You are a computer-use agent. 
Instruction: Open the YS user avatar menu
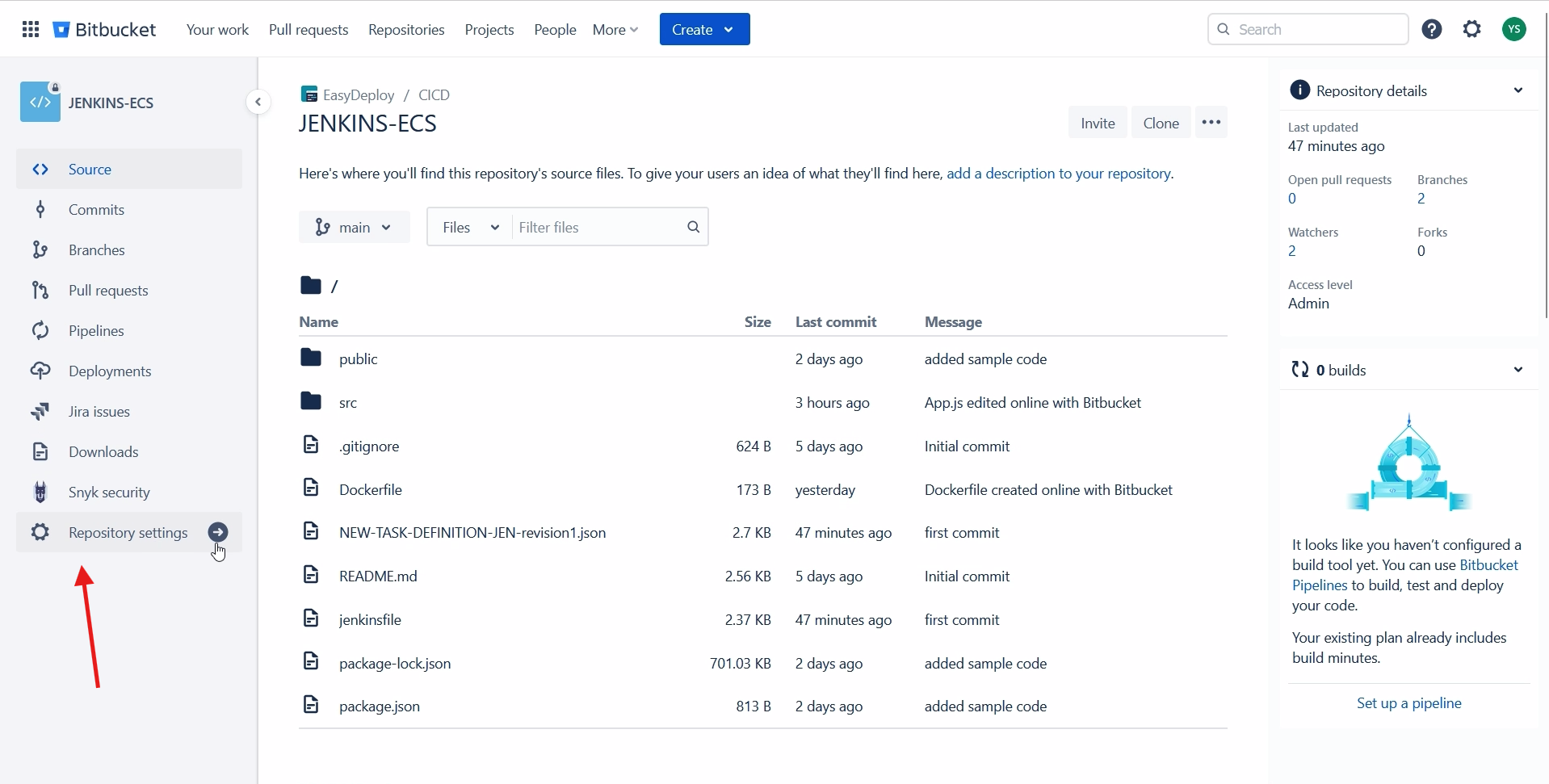[x=1514, y=30]
